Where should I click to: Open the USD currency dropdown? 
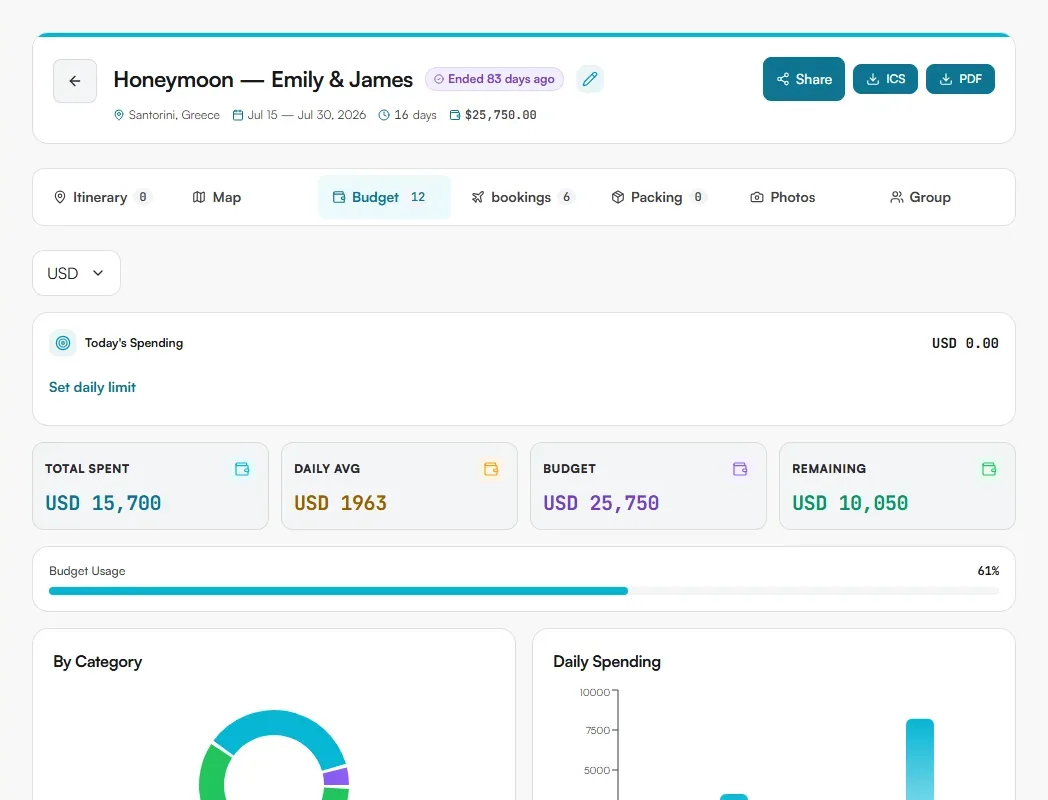point(76,273)
